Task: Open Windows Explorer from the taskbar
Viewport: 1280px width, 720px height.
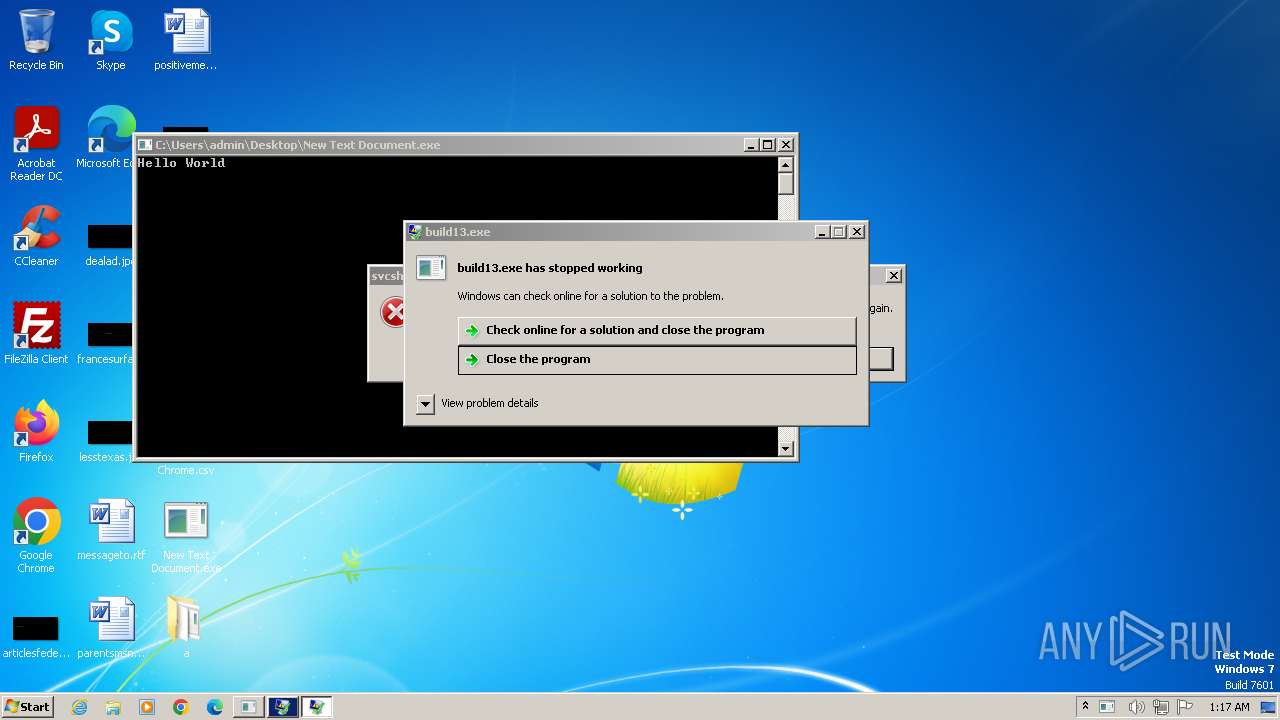Action: pos(113,707)
